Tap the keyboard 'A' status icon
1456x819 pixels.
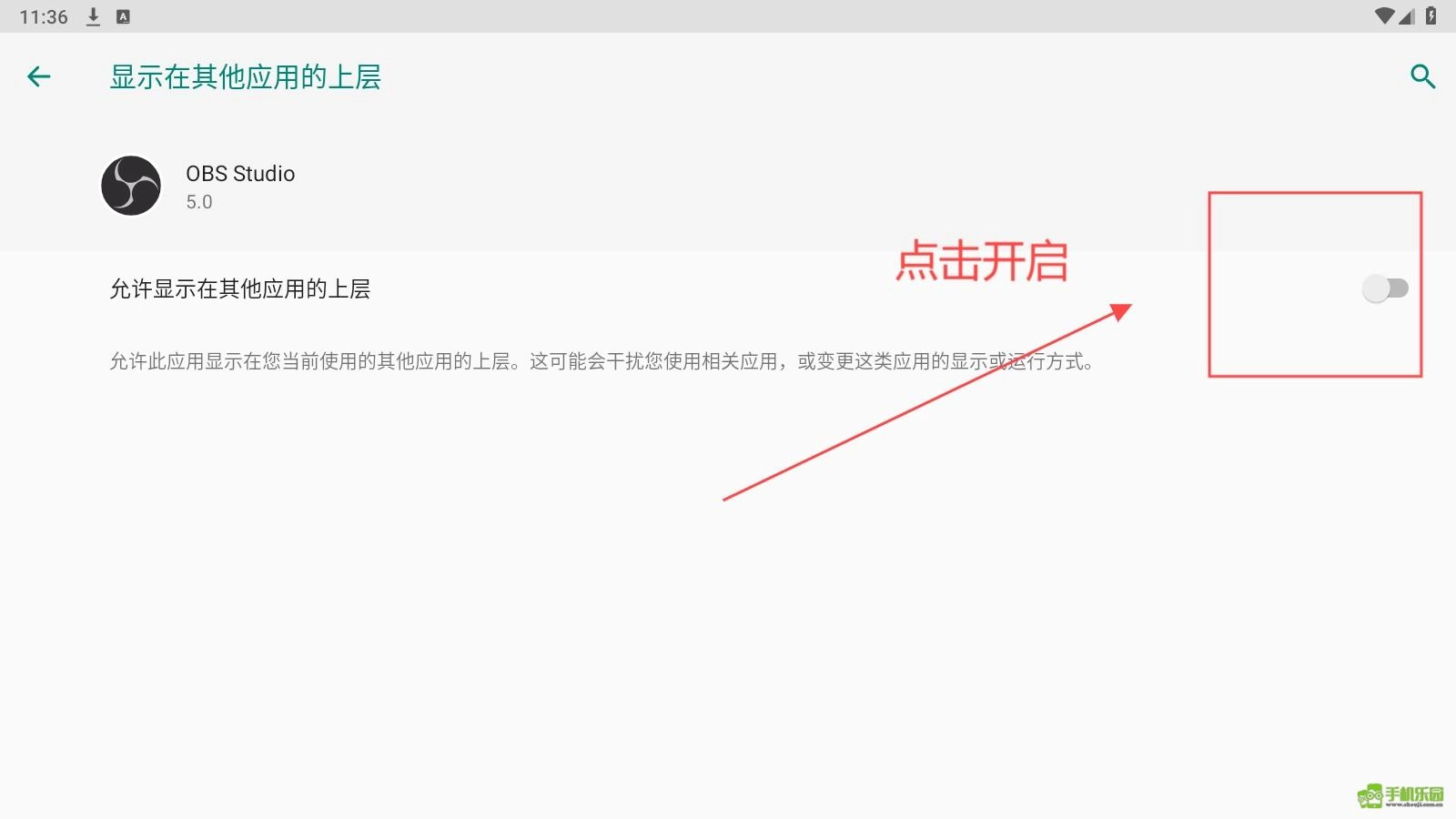[x=124, y=16]
